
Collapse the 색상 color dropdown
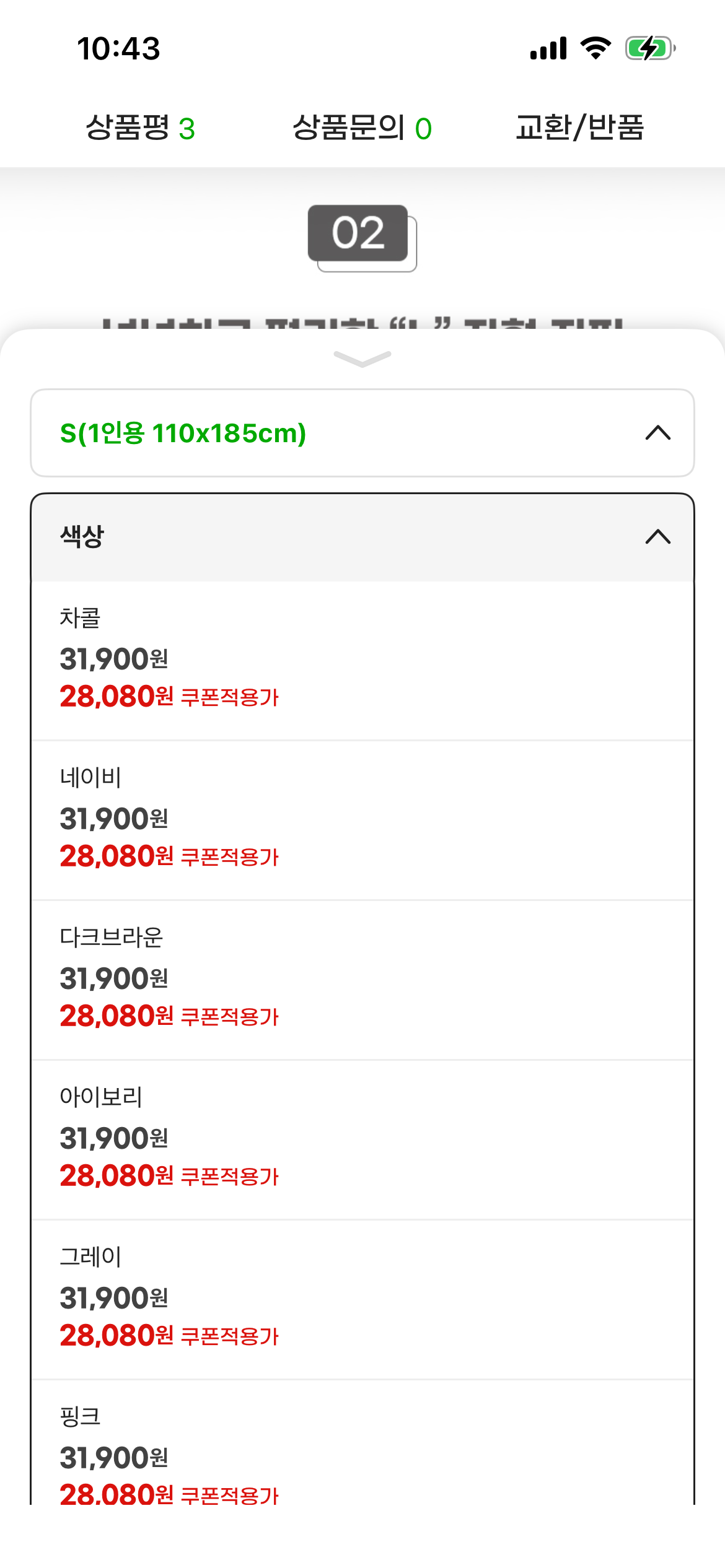coord(362,537)
